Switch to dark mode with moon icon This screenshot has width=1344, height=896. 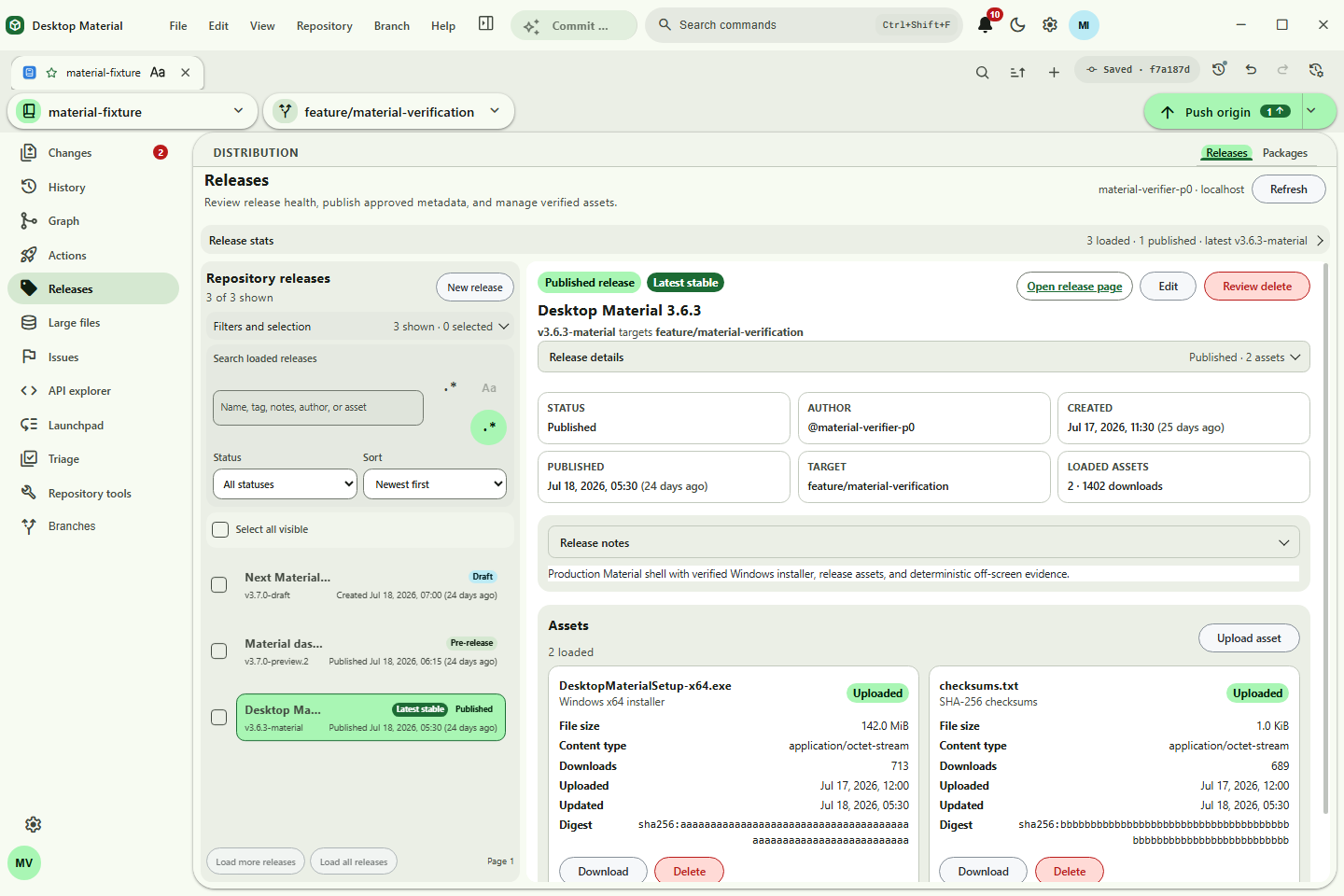(x=1018, y=25)
